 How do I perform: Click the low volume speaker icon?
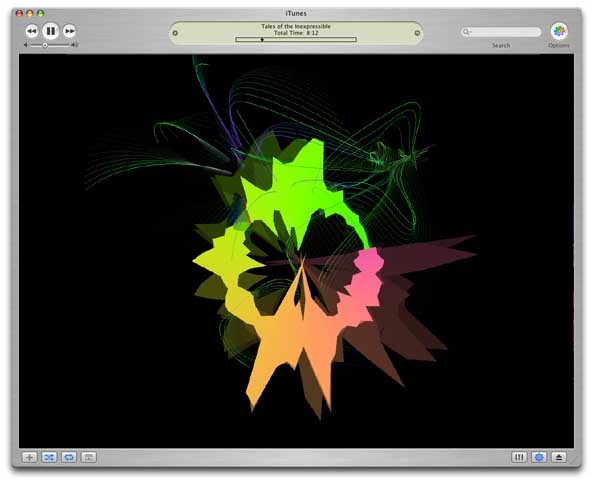click(x=26, y=45)
